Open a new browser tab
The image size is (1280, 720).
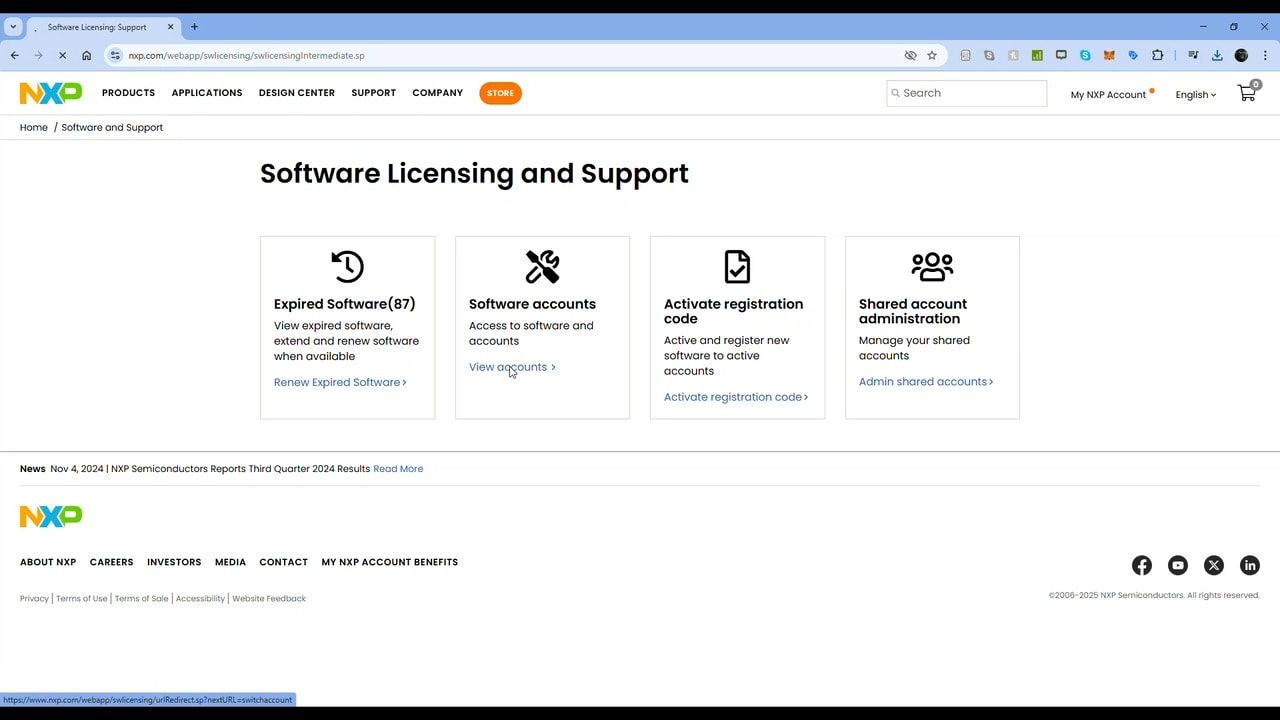pyautogui.click(x=194, y=27)
